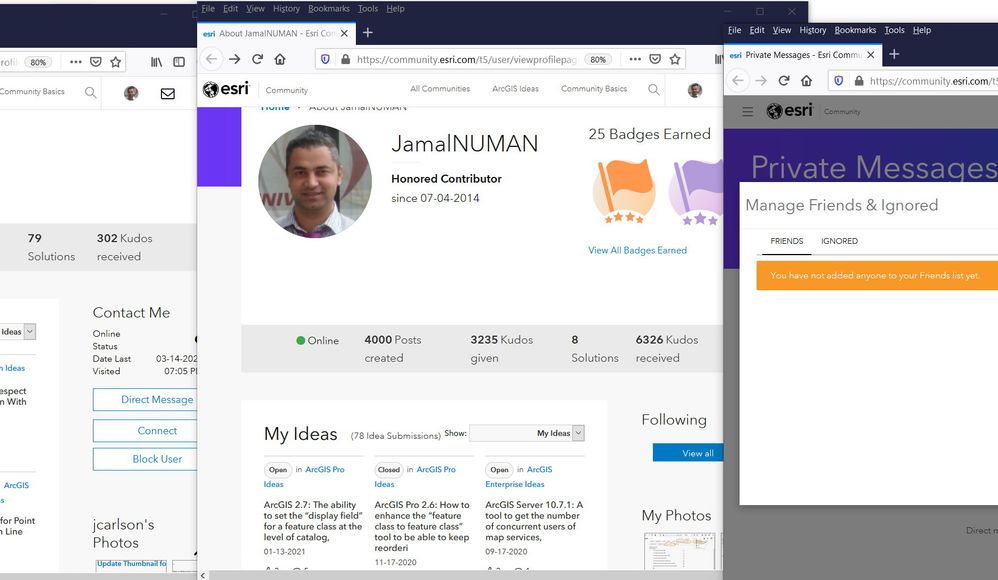The height and width of the screenshot is (580, 998).
Task: Click user avatar in left window
Action: 131,93
